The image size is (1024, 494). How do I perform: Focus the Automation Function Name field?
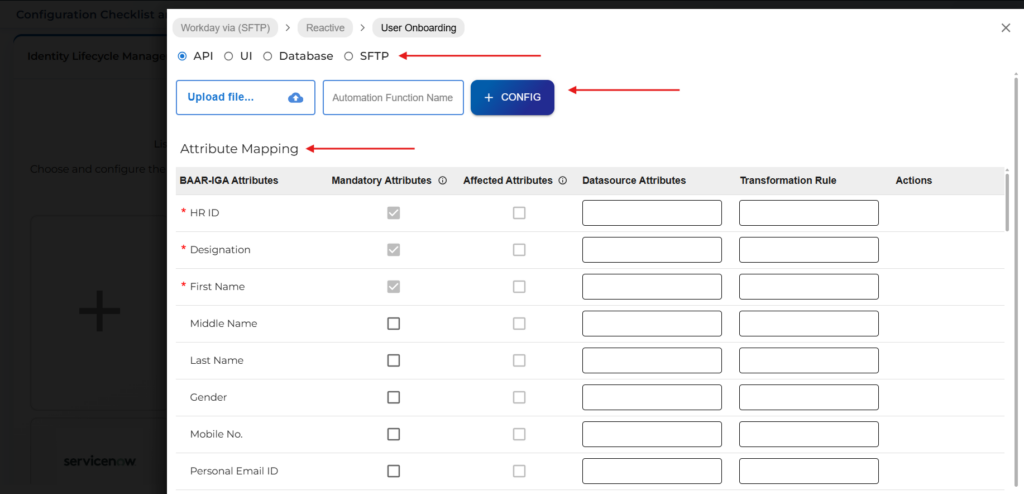[393, 97]
